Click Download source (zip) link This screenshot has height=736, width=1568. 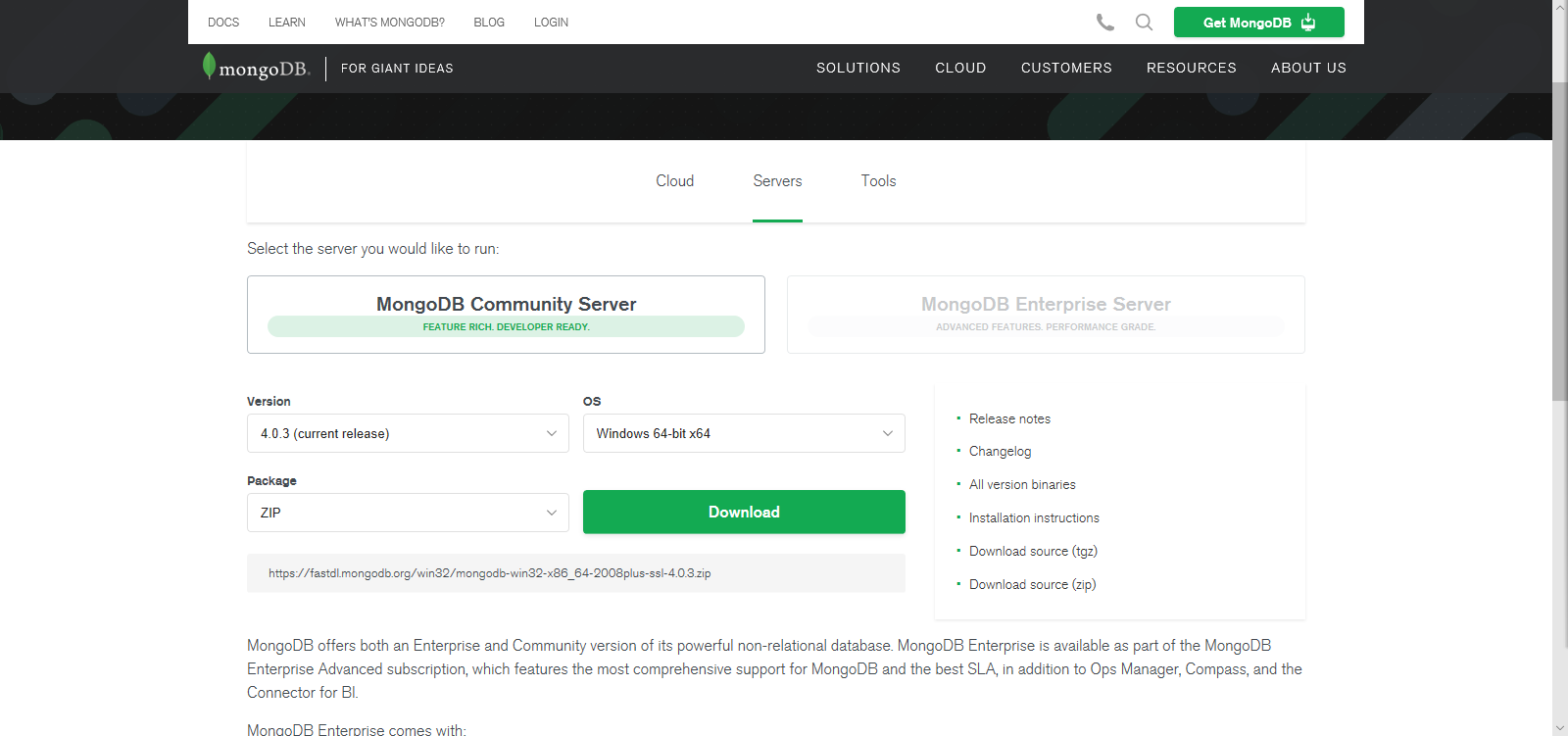pos(1032,585)
